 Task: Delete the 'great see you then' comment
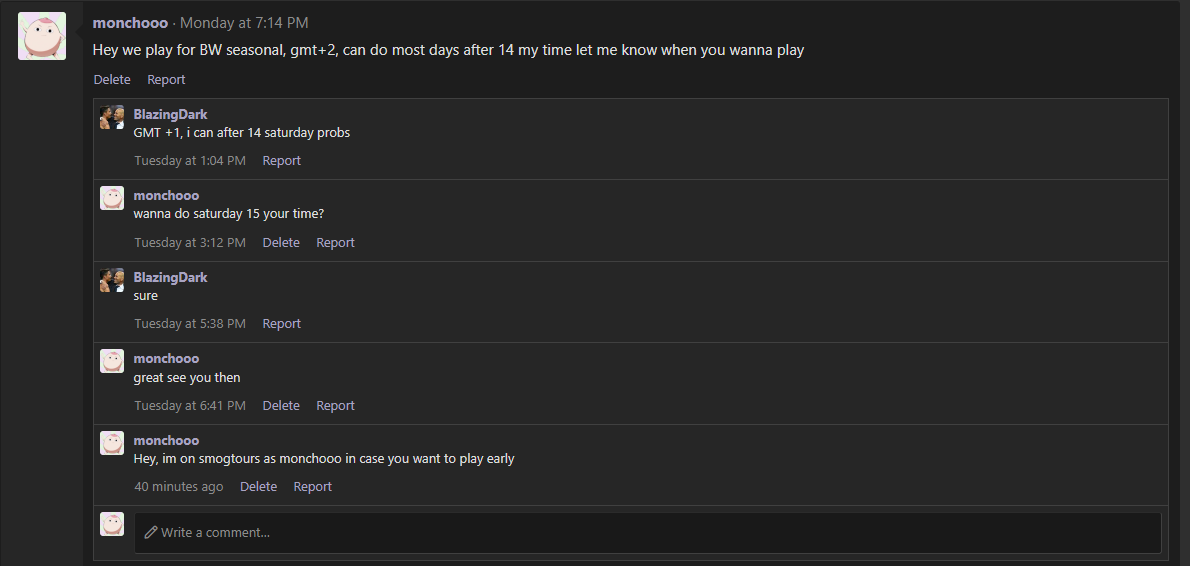click(x=281, y=406)
